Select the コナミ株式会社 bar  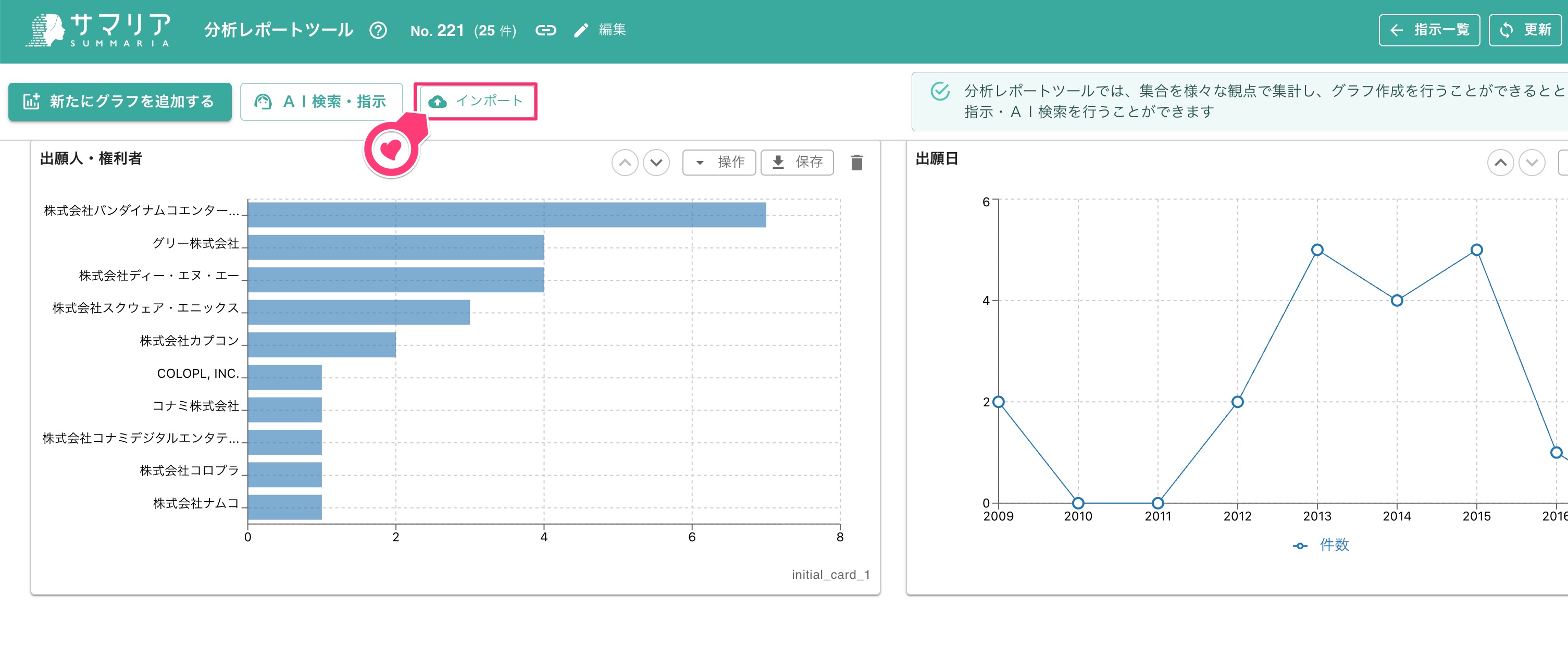click(285, 410)
